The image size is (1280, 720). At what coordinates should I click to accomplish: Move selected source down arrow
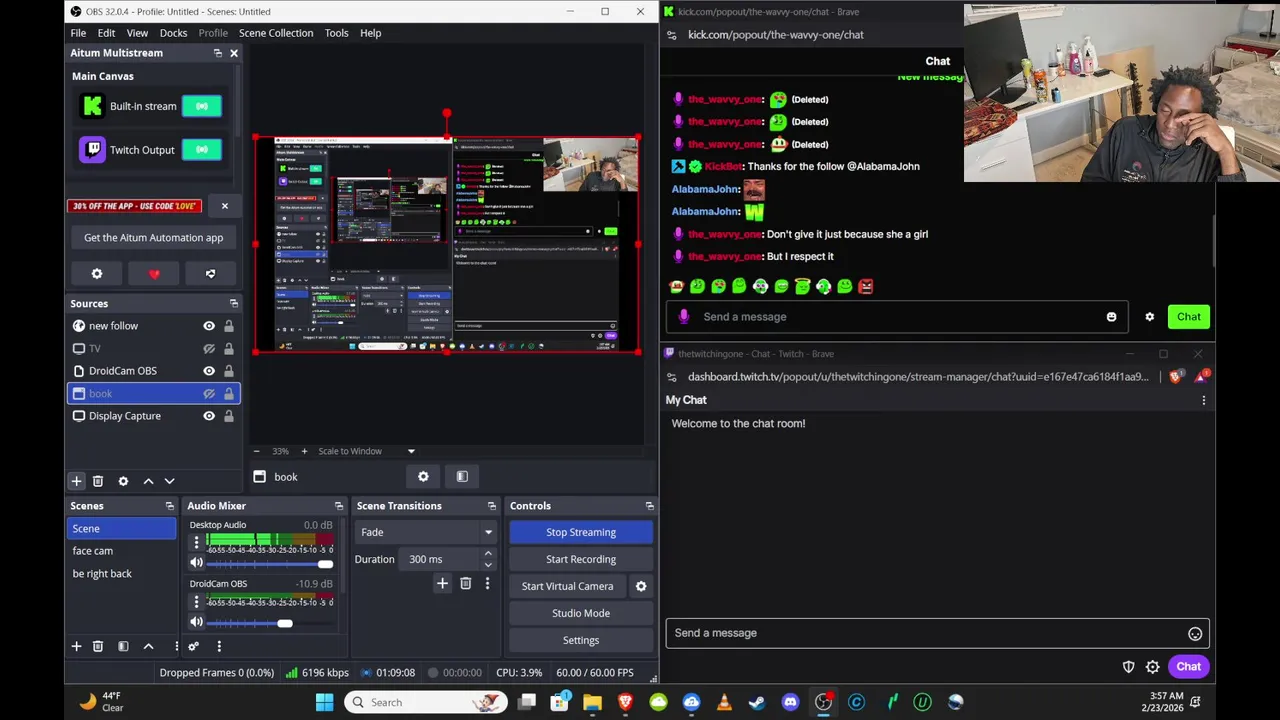click(169, 481)
